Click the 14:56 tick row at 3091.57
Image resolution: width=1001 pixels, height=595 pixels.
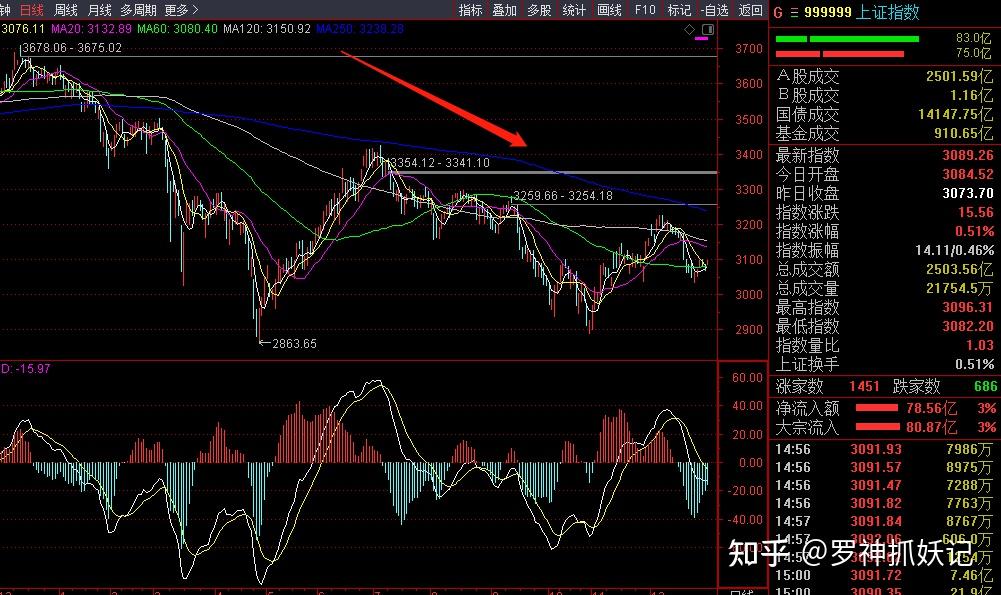(x=884, y=467)
